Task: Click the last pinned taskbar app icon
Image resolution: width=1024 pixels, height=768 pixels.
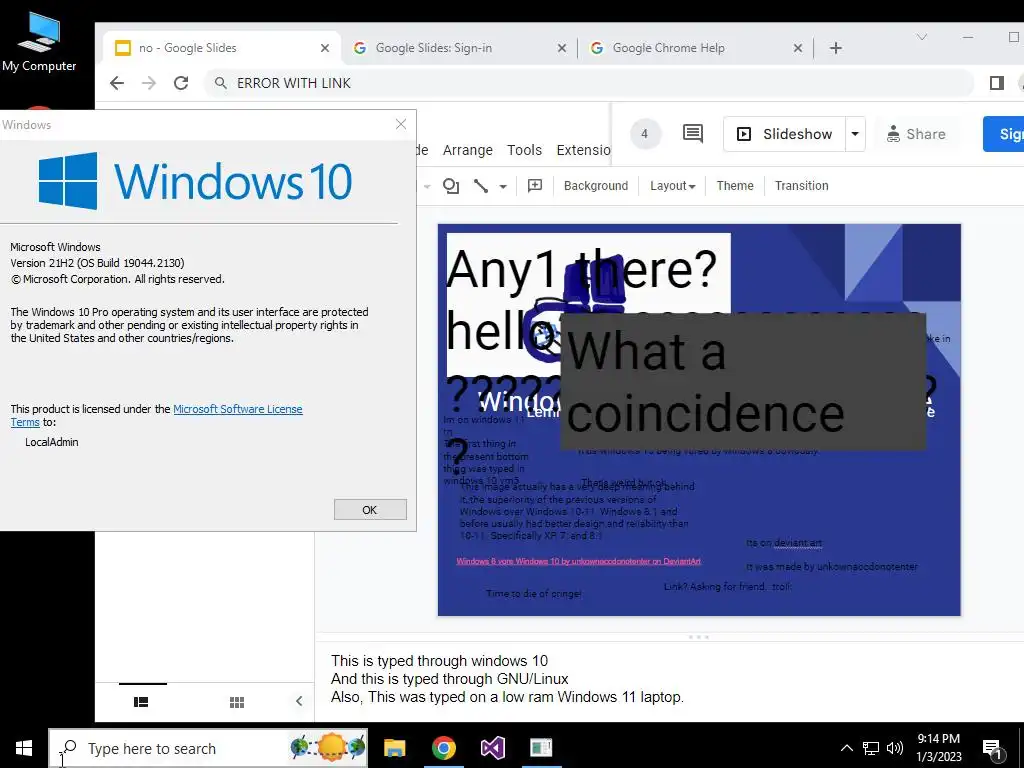Action: [541, 748]
